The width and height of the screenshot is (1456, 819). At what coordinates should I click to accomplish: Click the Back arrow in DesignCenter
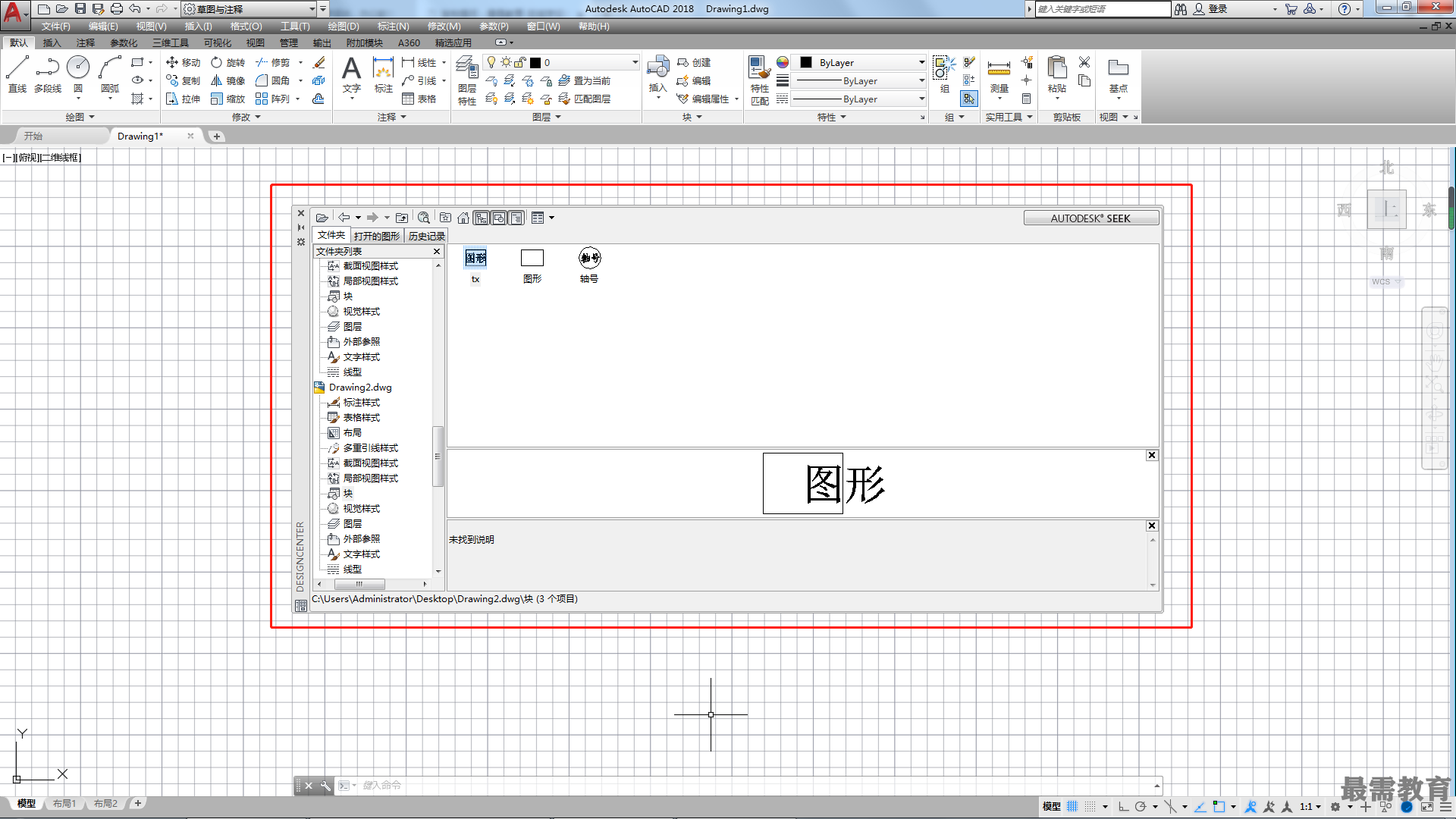pyautogui.click(x=344, y=218)
